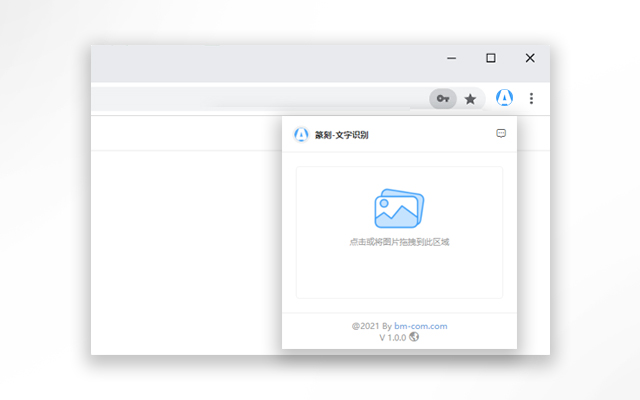Image resolution: width=640 pixels, height=400 pixels.
Task: Bookmark this page with the star icon
Action: point(470,99)
